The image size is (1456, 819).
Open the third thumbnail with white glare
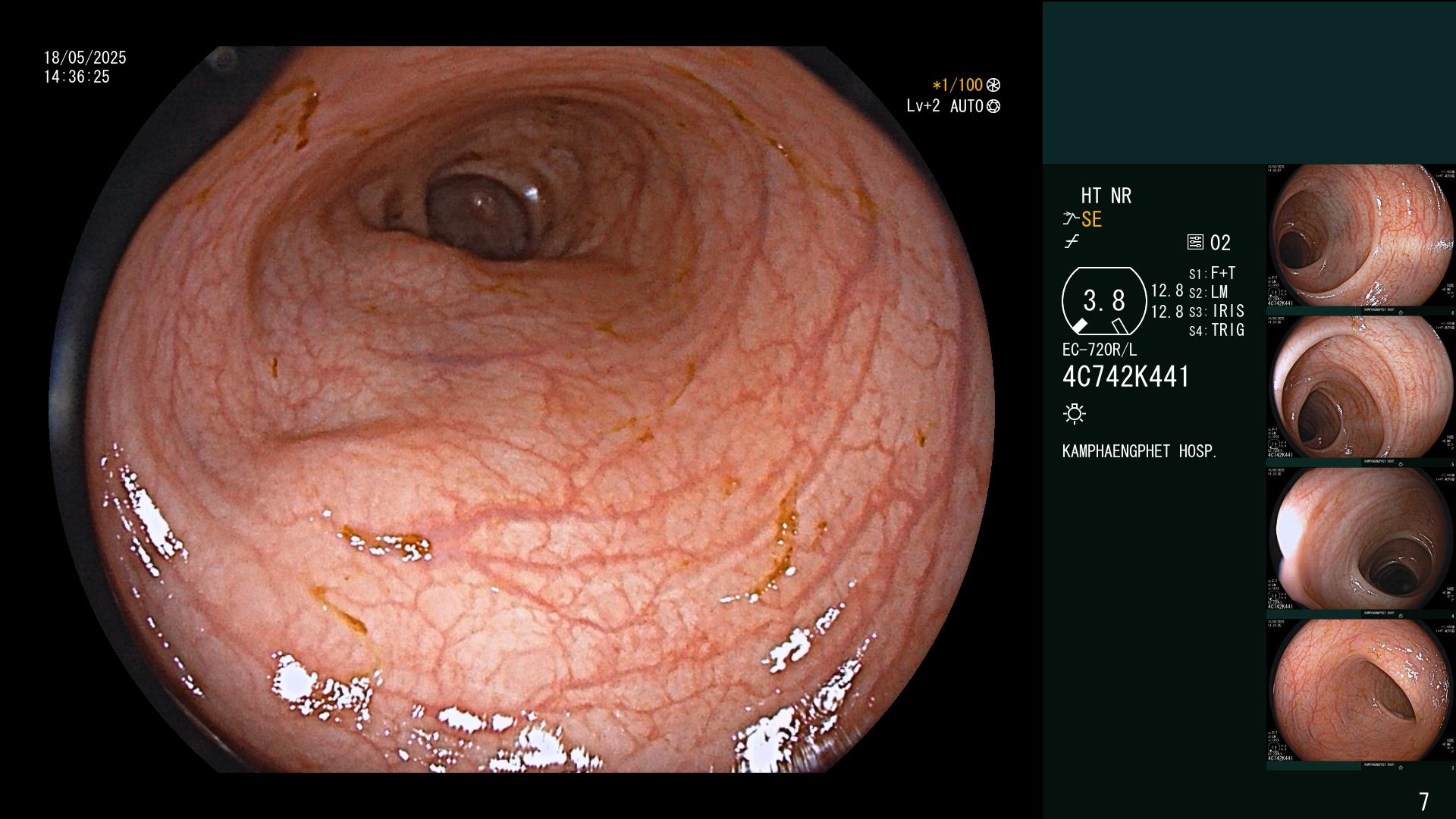[1360, 539]
